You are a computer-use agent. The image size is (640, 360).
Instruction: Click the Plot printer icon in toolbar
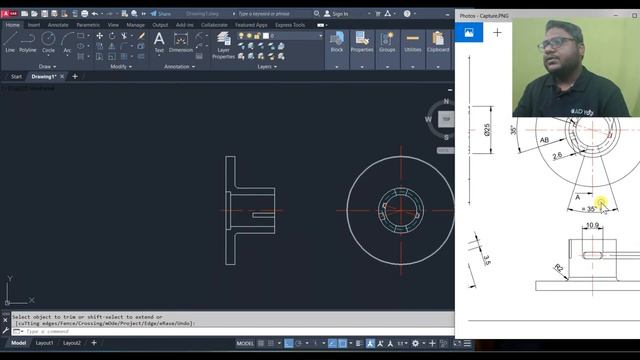coord(84,13)
